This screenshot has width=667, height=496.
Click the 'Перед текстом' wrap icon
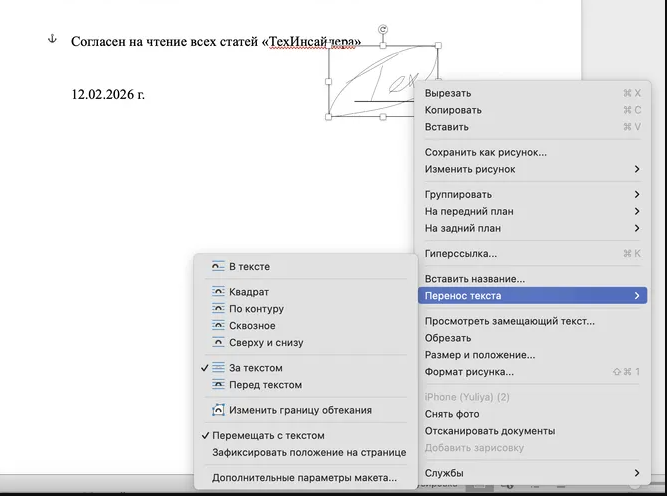click(218, 385)
